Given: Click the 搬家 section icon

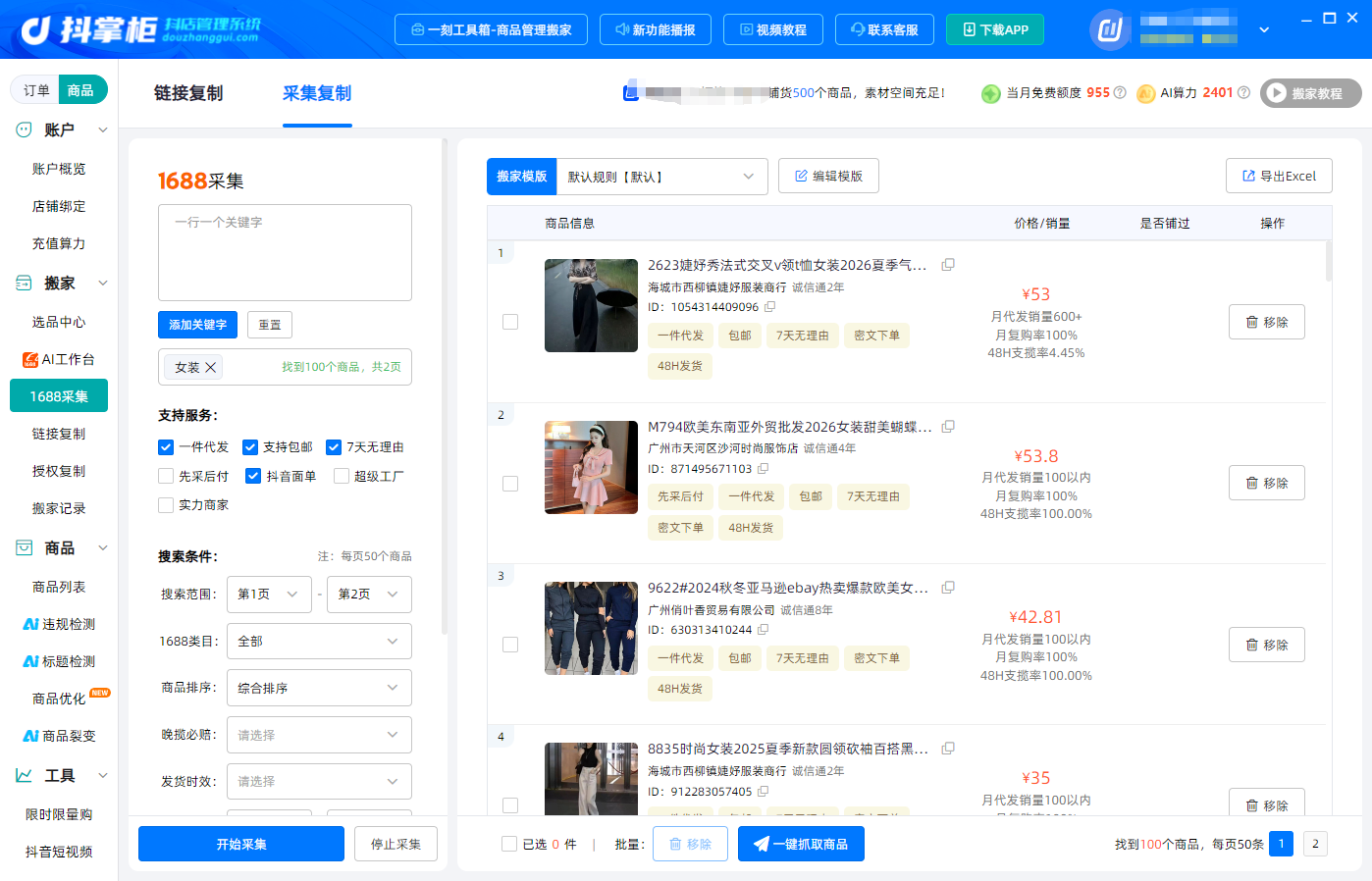Looking at the screenshot, I should coord(25,283).
